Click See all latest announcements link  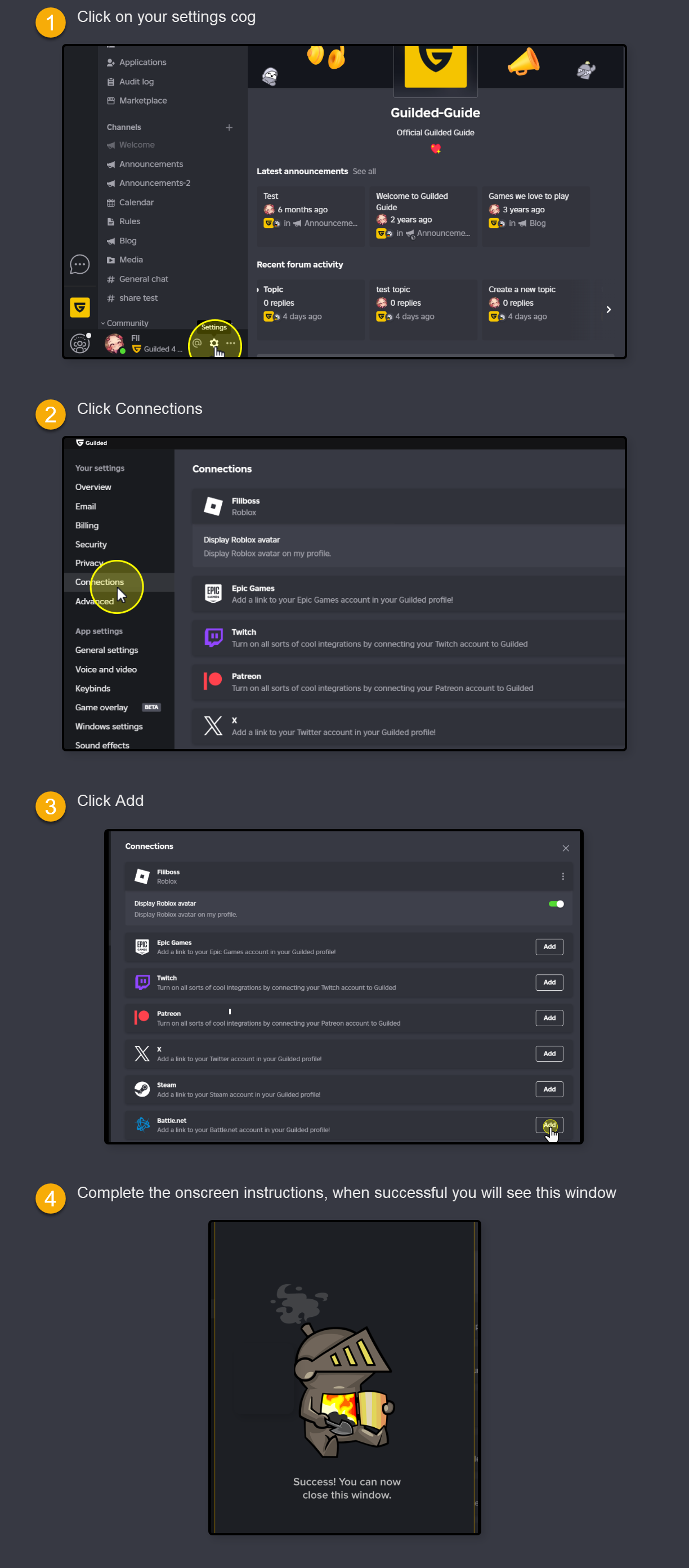pyautogui.click(x=364, y=172)
